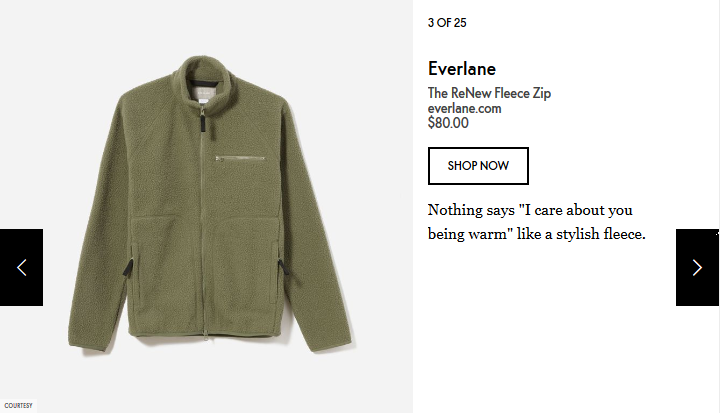
Task: Click the Everlane brand heading
Action: [x=462, y=69]
